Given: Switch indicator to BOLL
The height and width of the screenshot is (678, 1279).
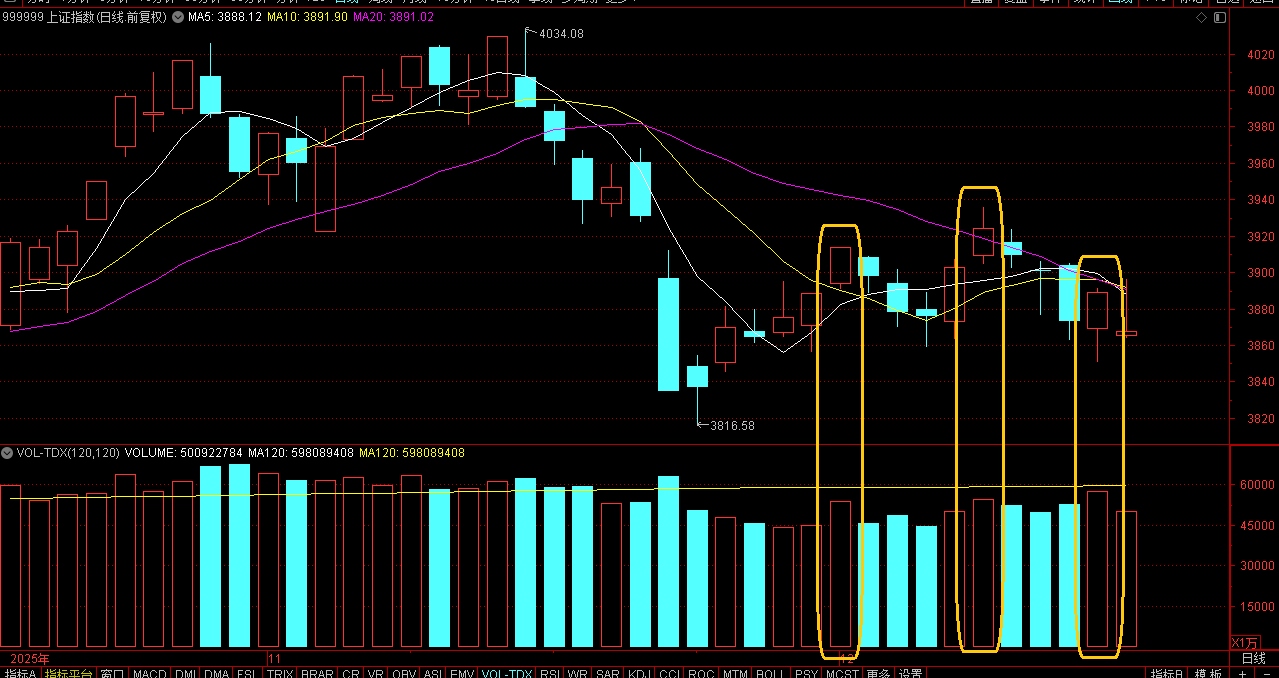Looking at the screenshot, I should click(769, 673).
